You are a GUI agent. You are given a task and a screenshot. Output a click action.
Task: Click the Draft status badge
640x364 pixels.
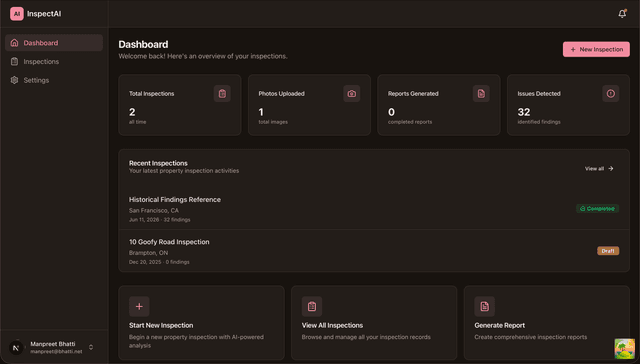608,251
